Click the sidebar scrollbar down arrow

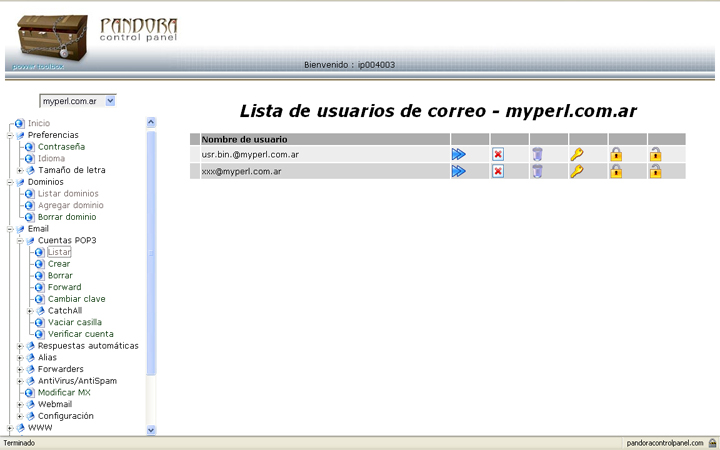(151, 429)
